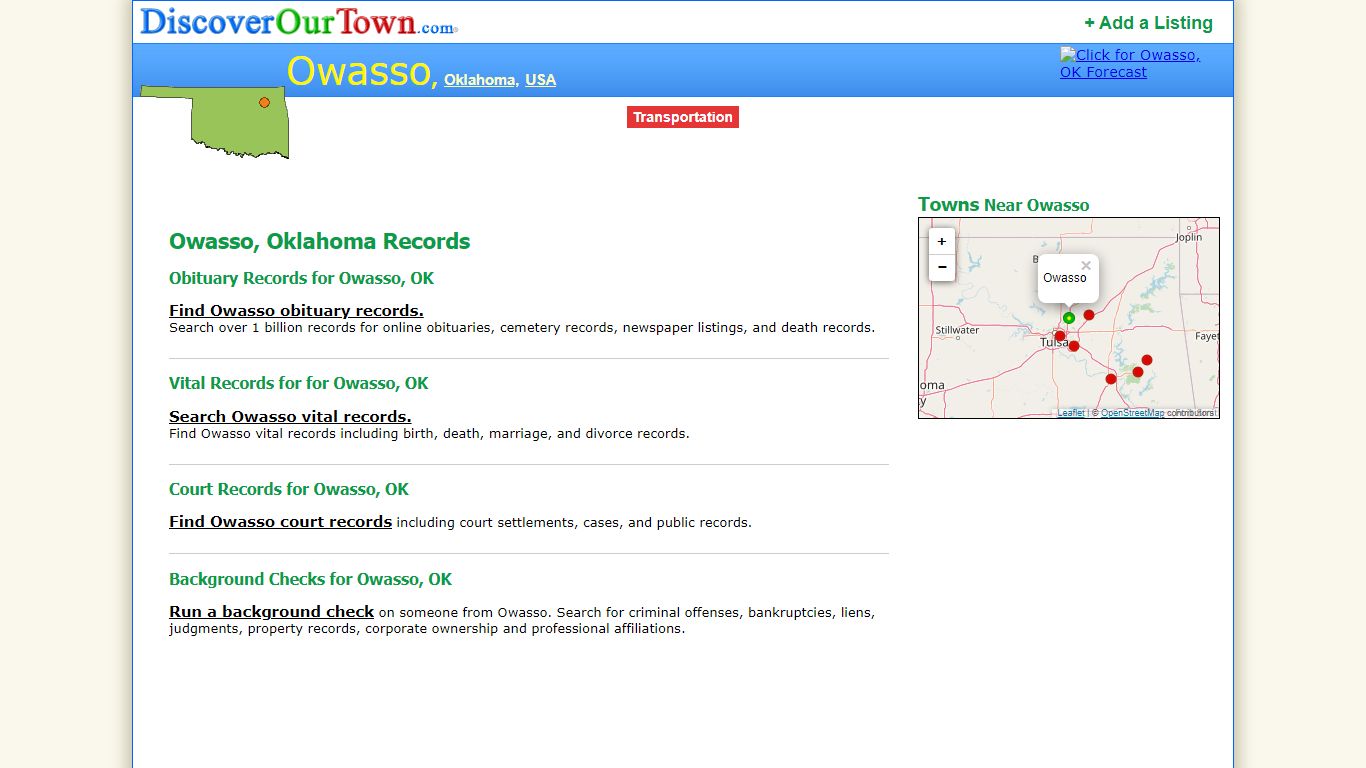Click the green Owasso map marker
Image resolution: width=1366 pixels, height=768 pixels.
click(1069, 318)
